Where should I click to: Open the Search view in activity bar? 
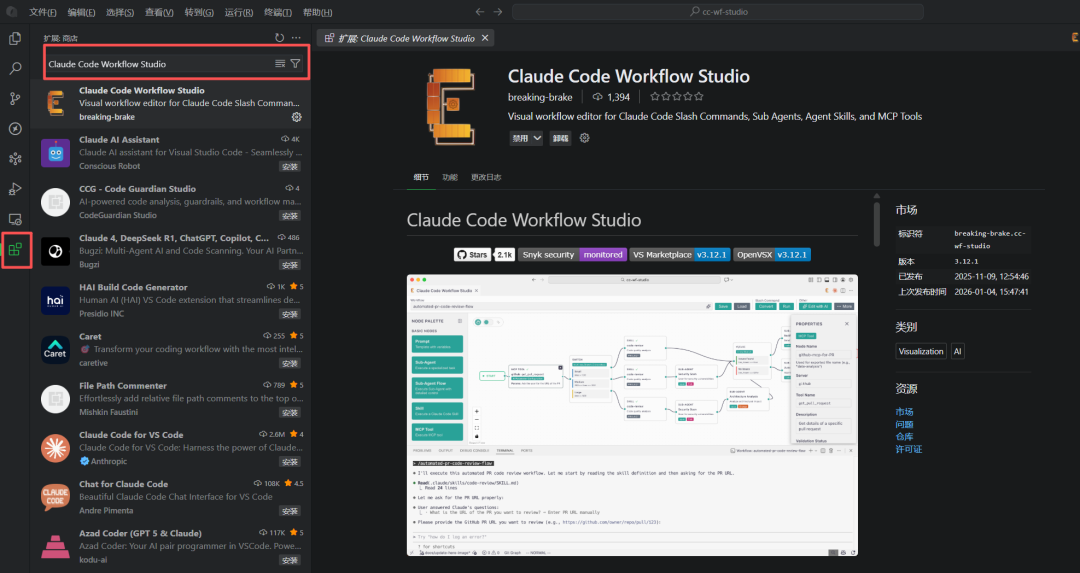click(15, 69)
